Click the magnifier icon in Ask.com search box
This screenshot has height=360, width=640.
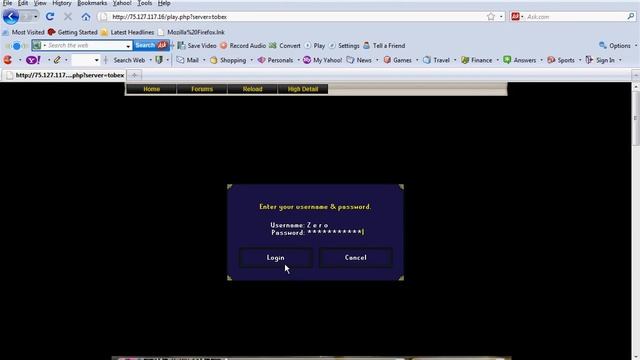[x=631, y=17]
